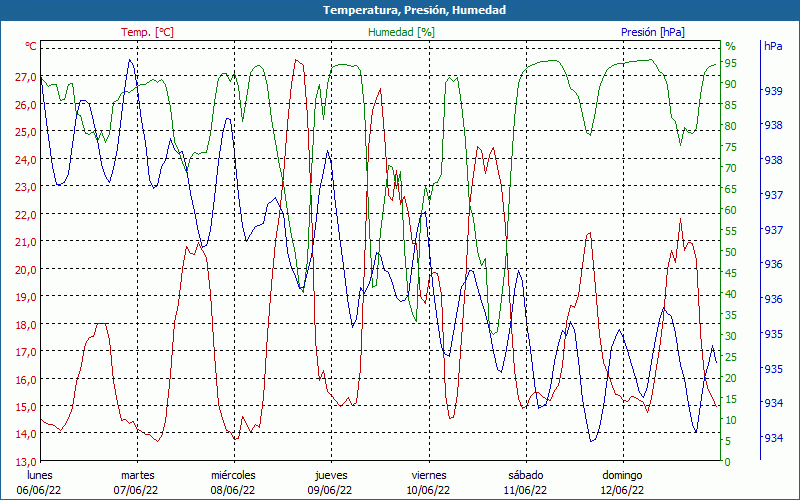Click the '60' humidity axis value
The width and height of the screenshot is (800, 500).
pyautogui.click(x=731, y=210)
